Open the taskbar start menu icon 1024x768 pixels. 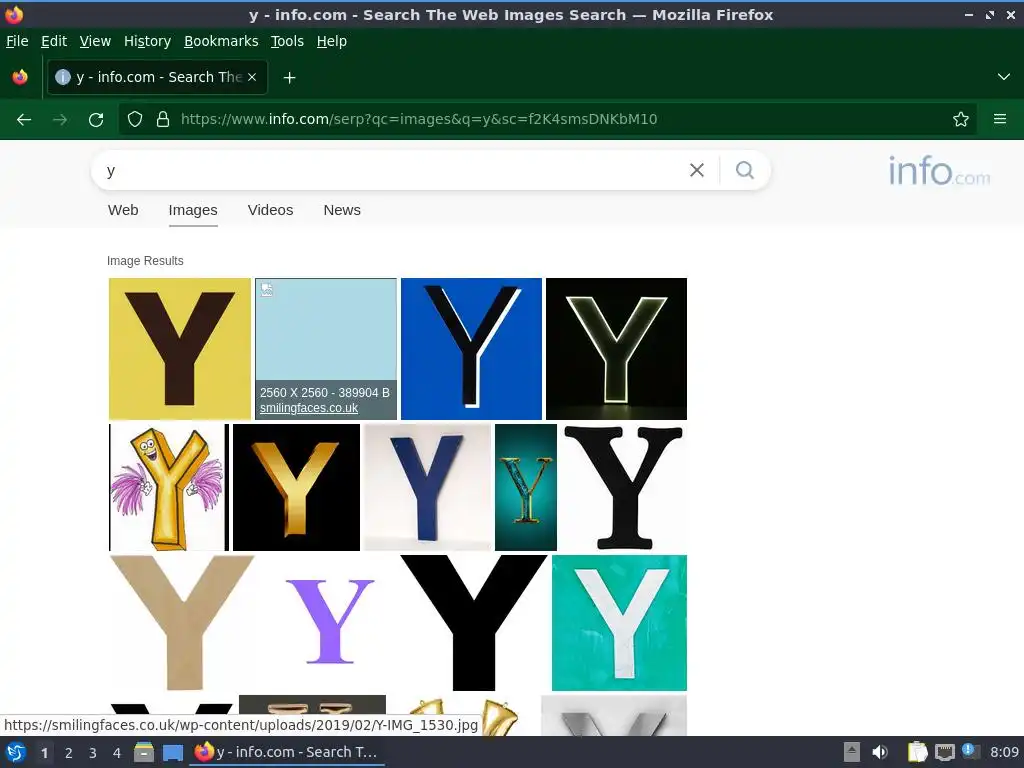click(16, 752)
